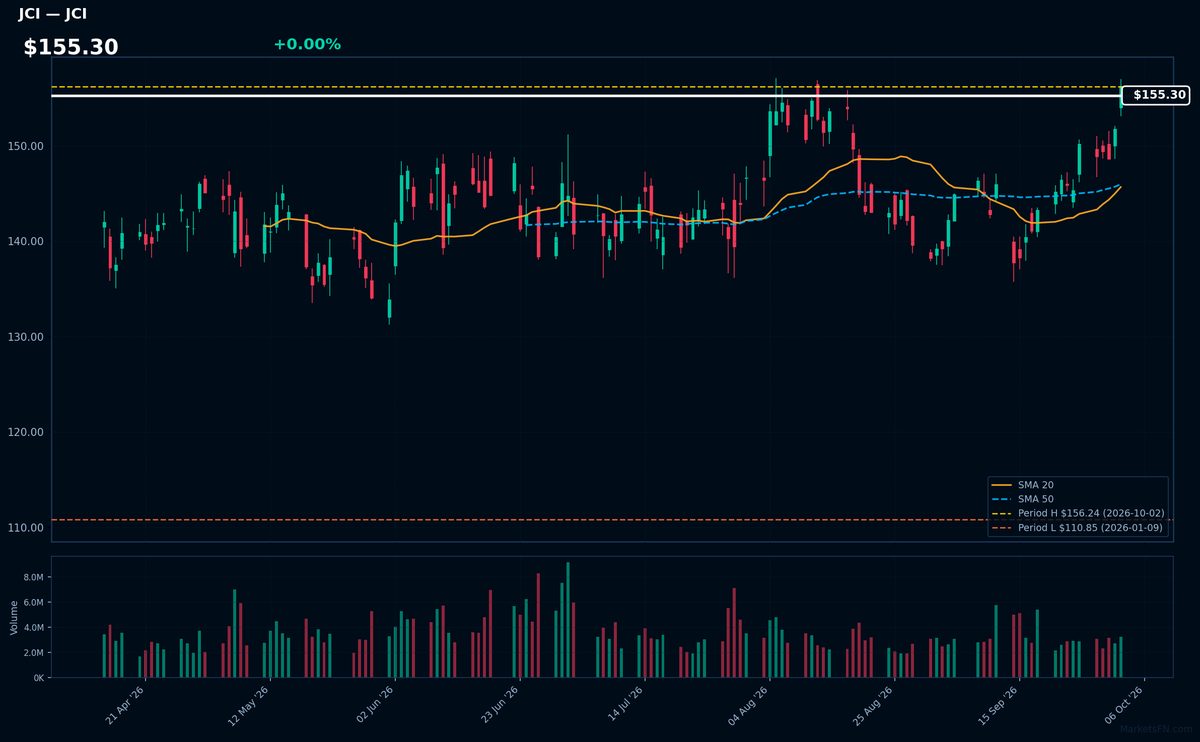Click the 120.00 price axis label

[x=27, y=432]
